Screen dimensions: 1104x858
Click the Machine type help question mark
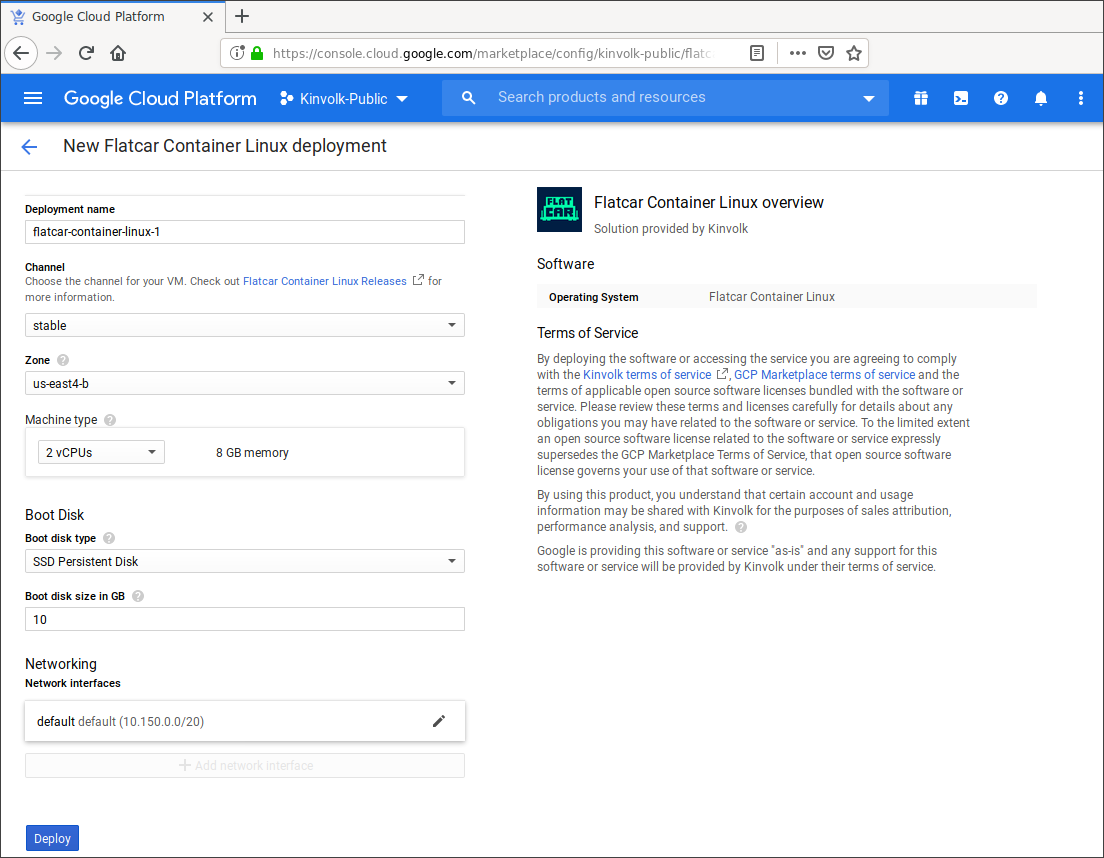pos(110,419)
